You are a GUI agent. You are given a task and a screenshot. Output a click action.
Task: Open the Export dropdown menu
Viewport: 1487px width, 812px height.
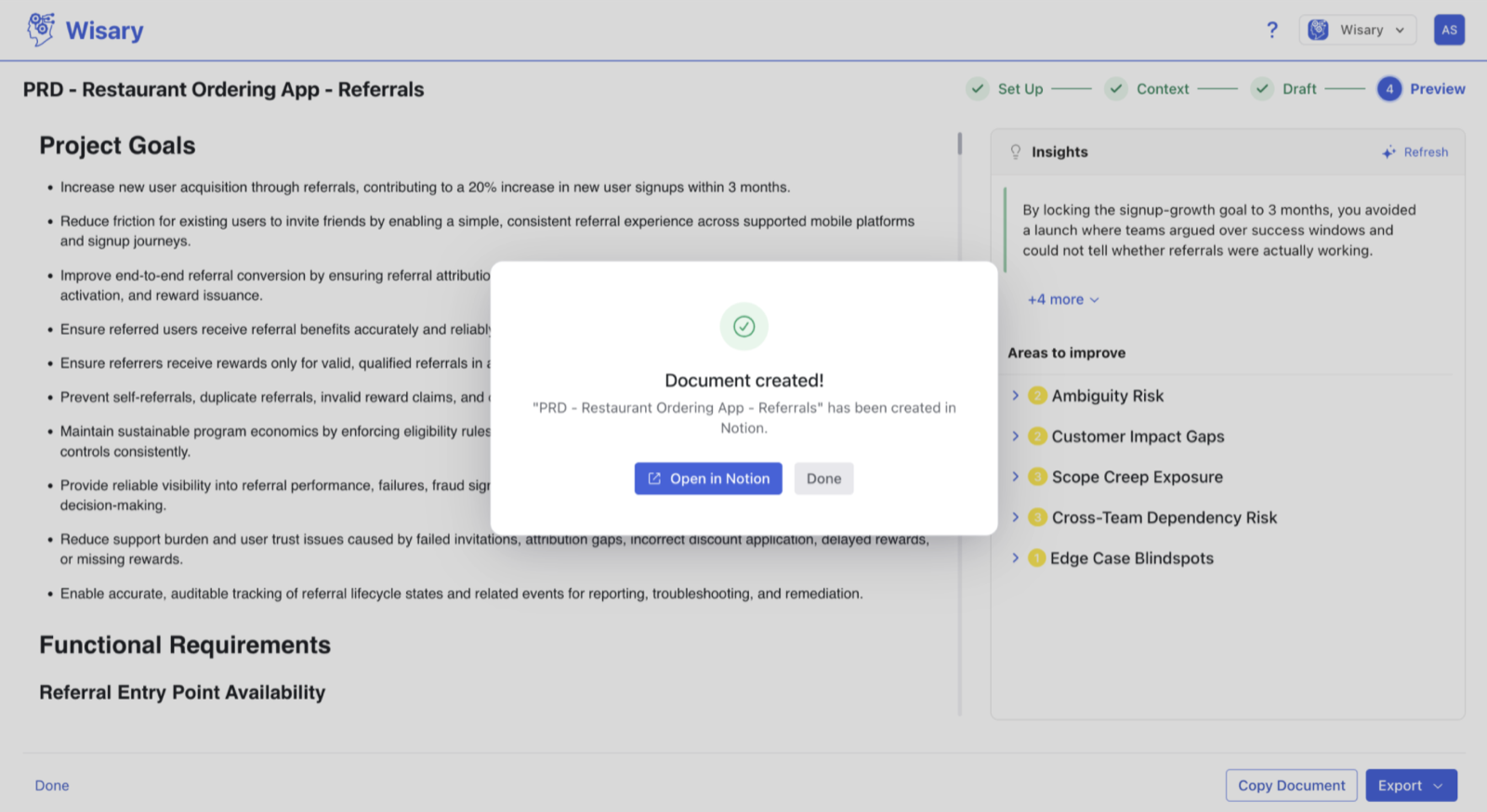[x=1411, y=785]
